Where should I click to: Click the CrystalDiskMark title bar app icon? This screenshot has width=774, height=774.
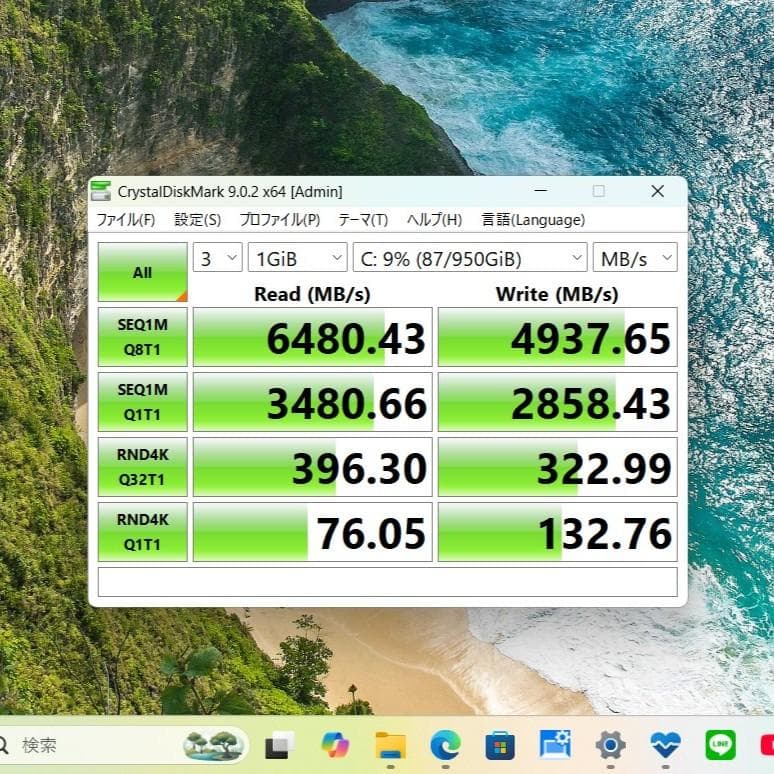(x=101, y=191)
